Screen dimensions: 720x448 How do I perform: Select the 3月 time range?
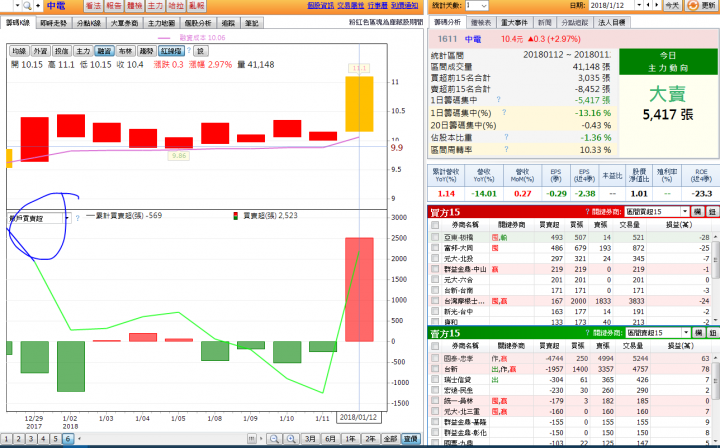coord(310,439)
